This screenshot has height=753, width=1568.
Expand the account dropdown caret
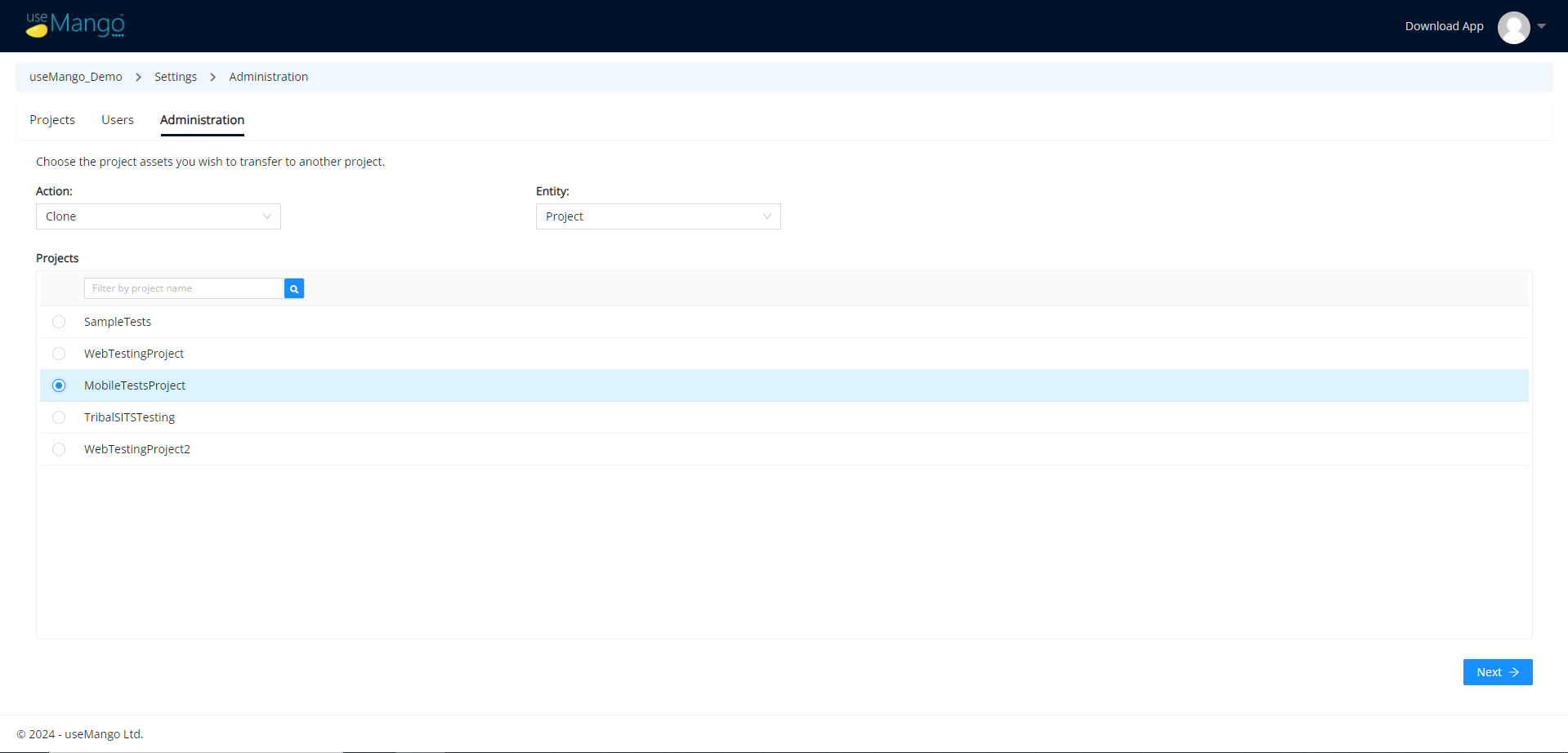point(1541,26)
